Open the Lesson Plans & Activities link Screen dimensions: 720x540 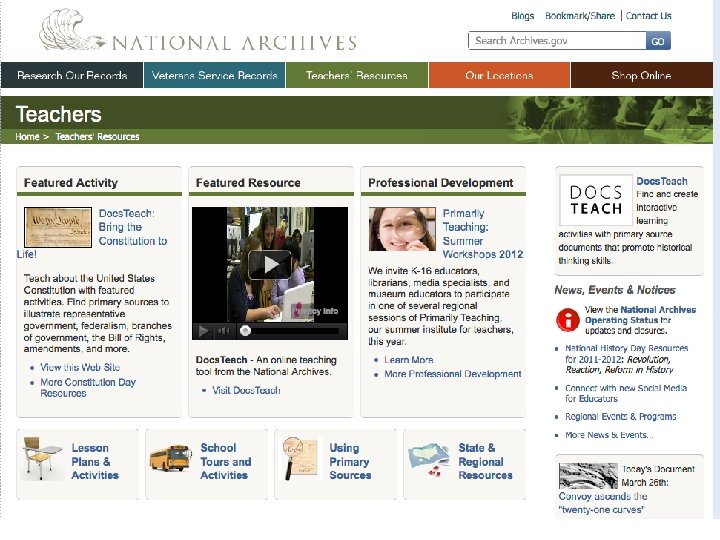pos(95,461)
